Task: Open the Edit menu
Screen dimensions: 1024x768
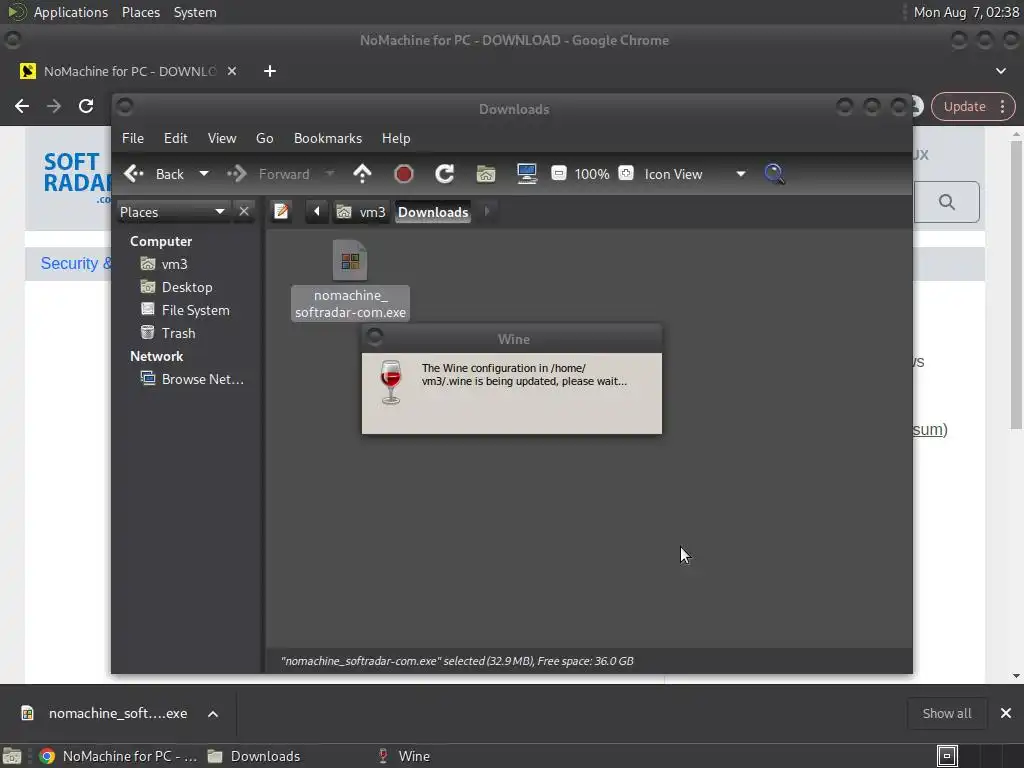Action: (176, 138)
